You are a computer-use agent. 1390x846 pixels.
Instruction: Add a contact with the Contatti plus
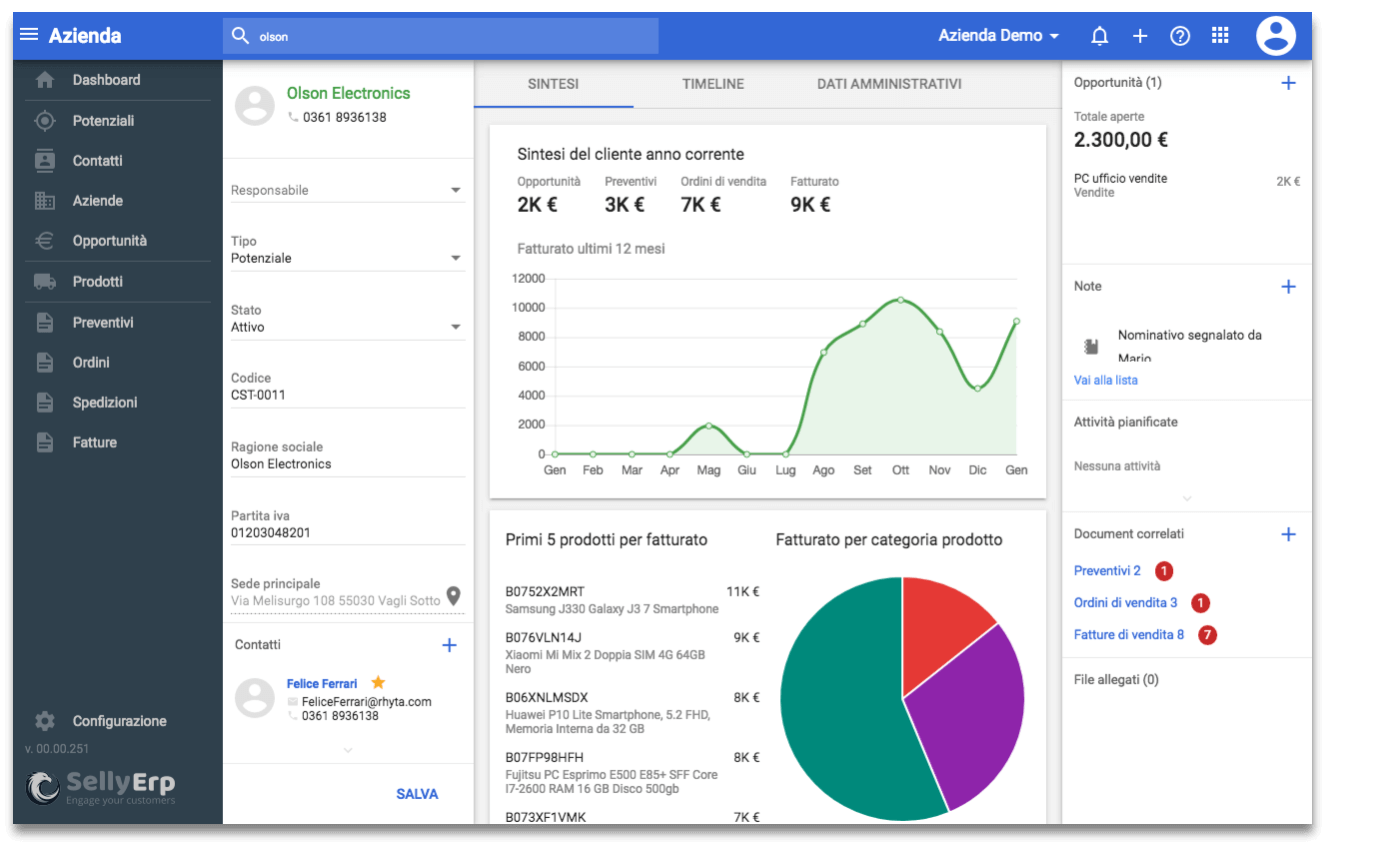pyautogui.click(x=449, y=645)
